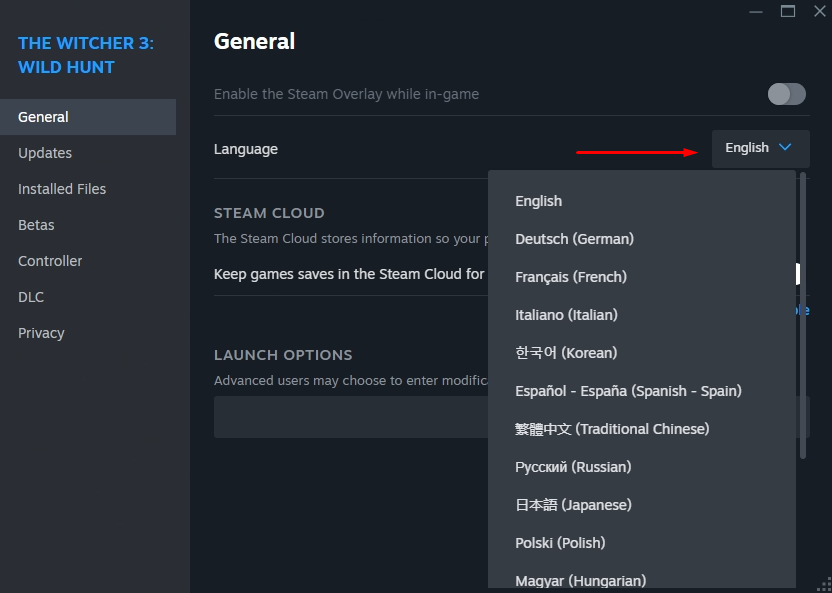Select Русский (Russian) language

pyautogui.click(x=642, y=467)
